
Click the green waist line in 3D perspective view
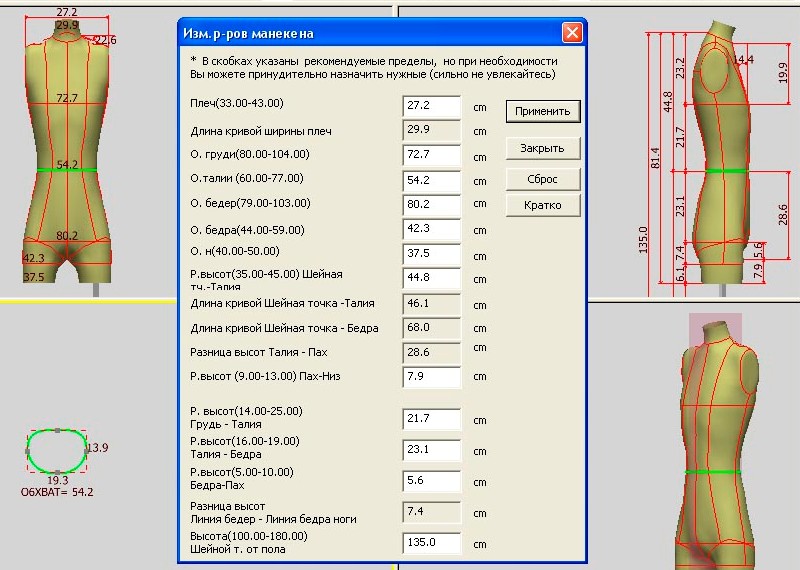(712, 472)
